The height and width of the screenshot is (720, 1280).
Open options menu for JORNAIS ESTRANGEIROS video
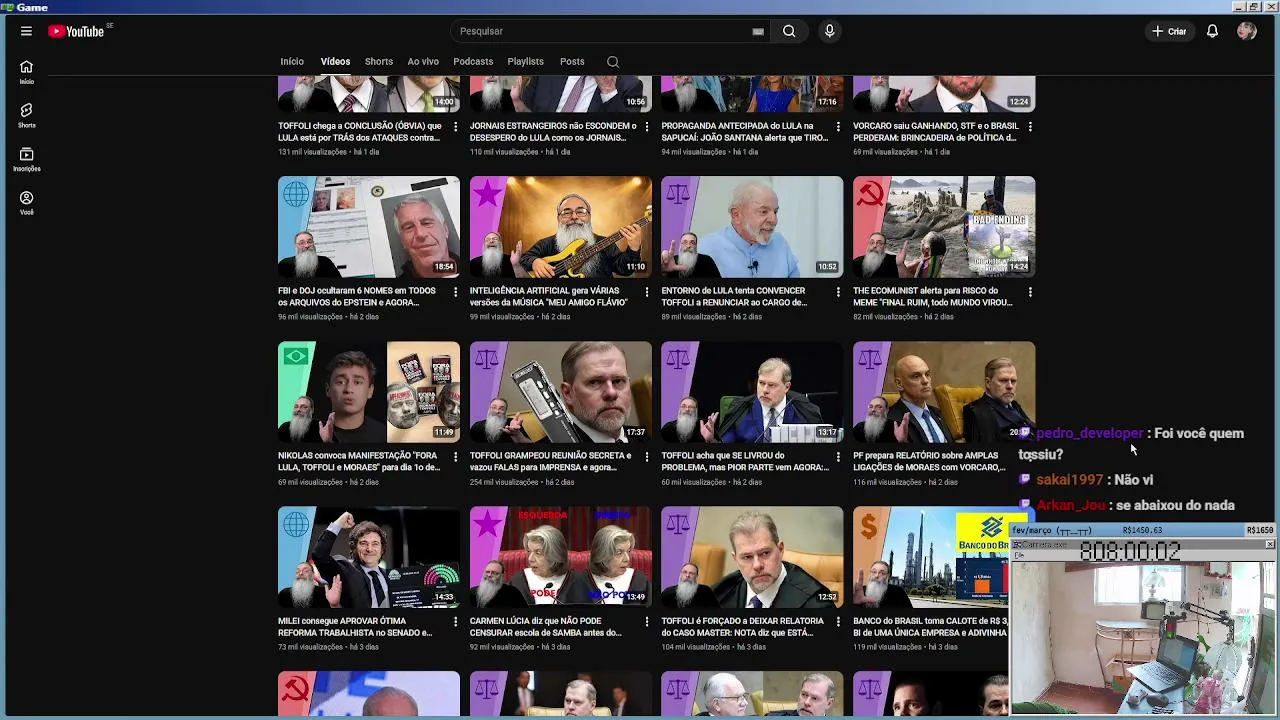pyautogui.click(x=647, y=127)
